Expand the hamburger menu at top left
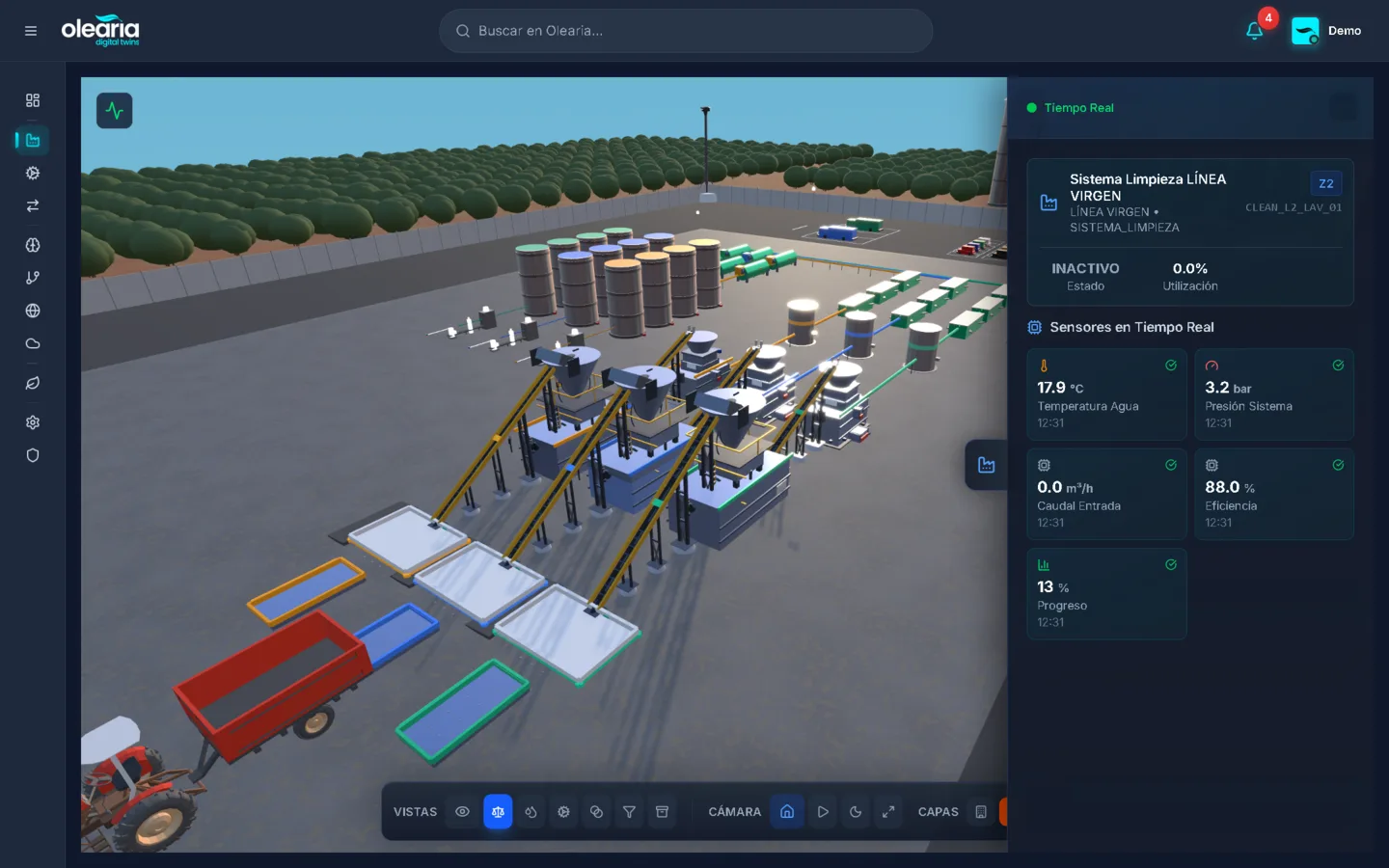The width and height of the screenshot is (1389, 868). tap(31, 31)
